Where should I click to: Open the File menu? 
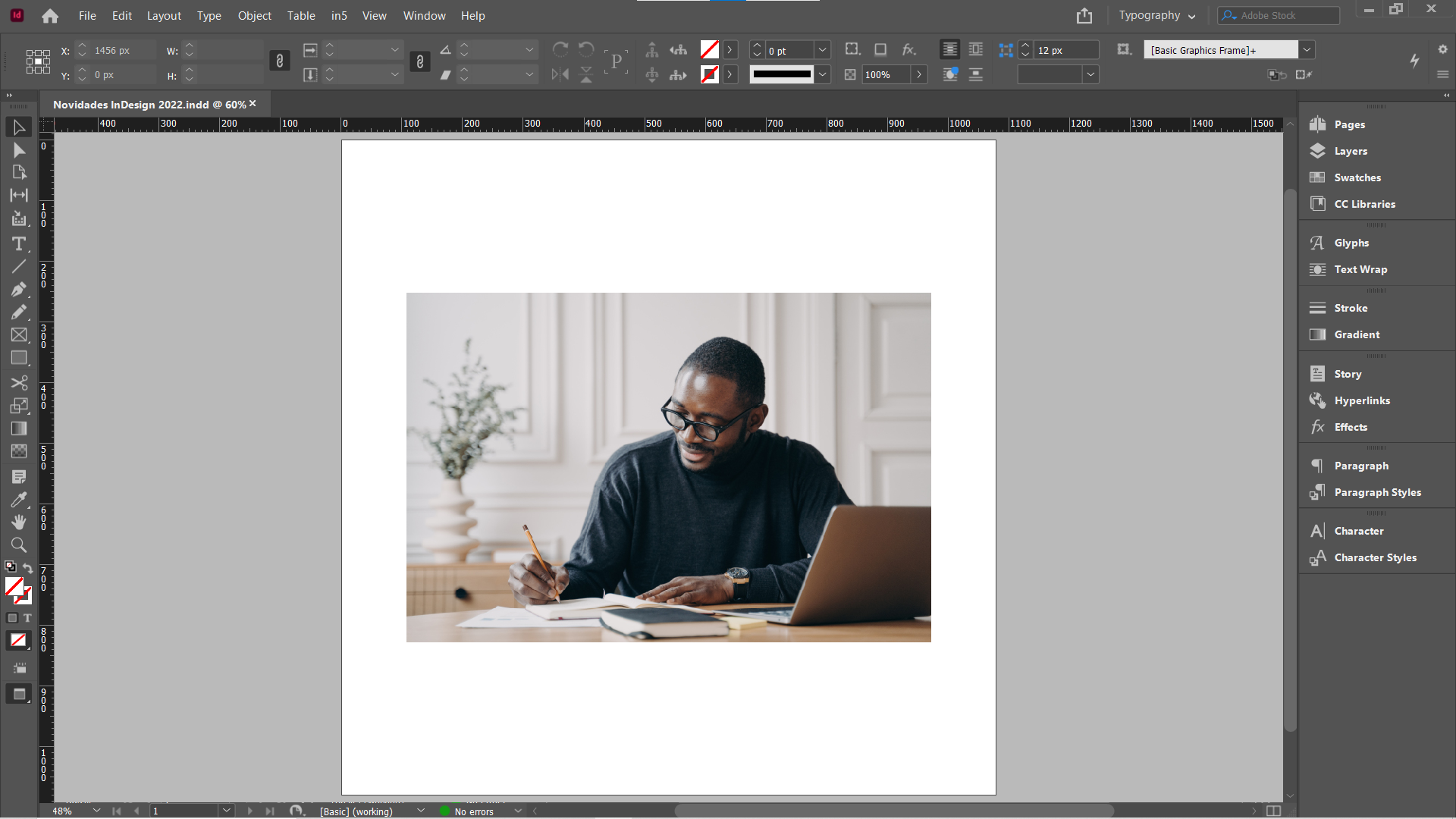click(x=87, y=15)
